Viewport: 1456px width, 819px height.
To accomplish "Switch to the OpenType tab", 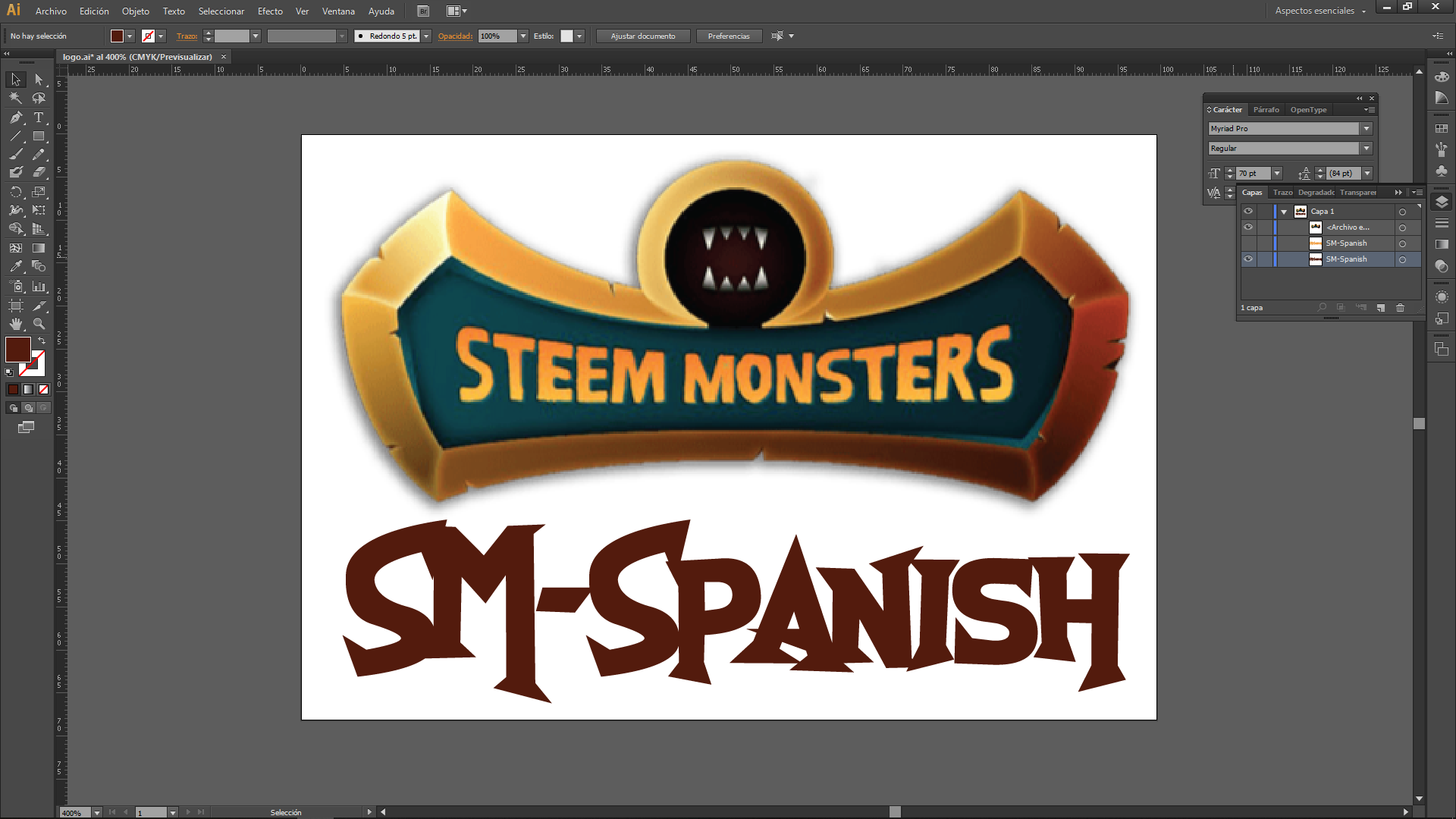I will pyautogui.click(x=1308, y=110).
